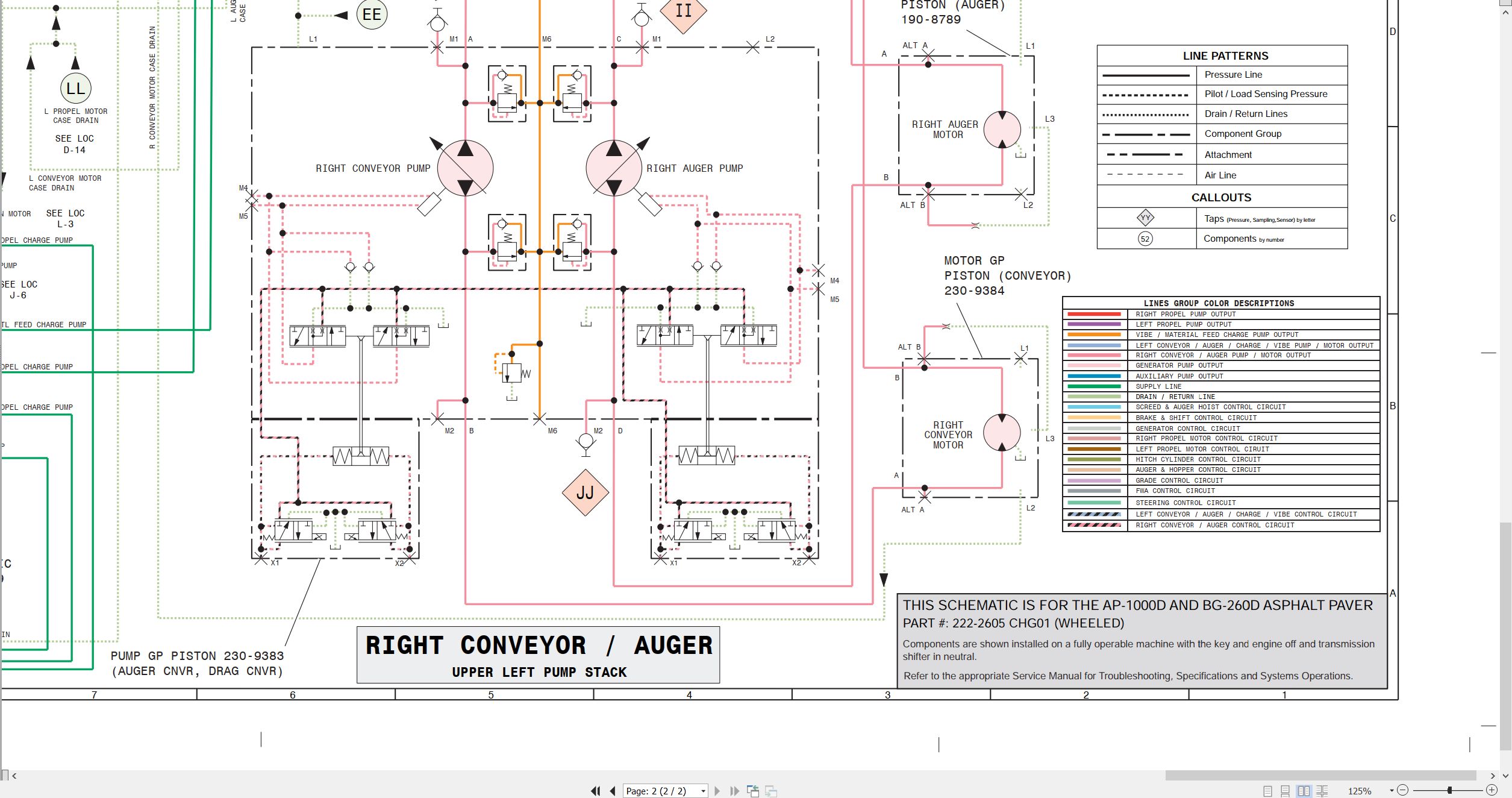Click the CALLOUTS legend heading
The width and height of the screenshot is (1512, 798).
point(1221,197)
